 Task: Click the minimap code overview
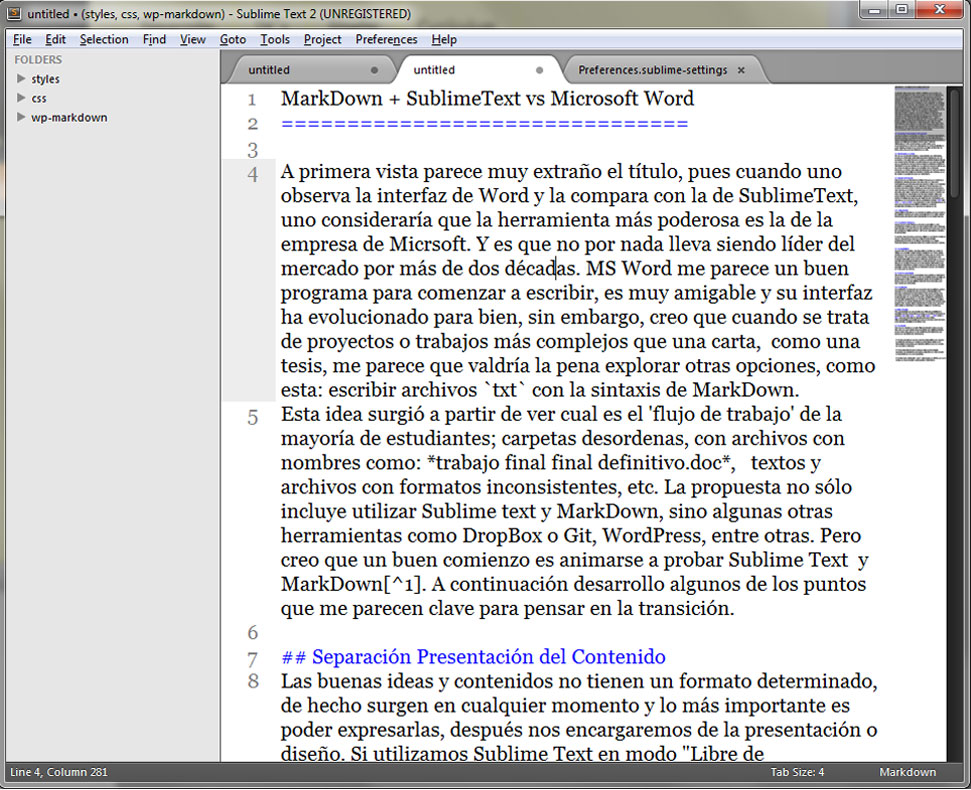tap(920, 224)
